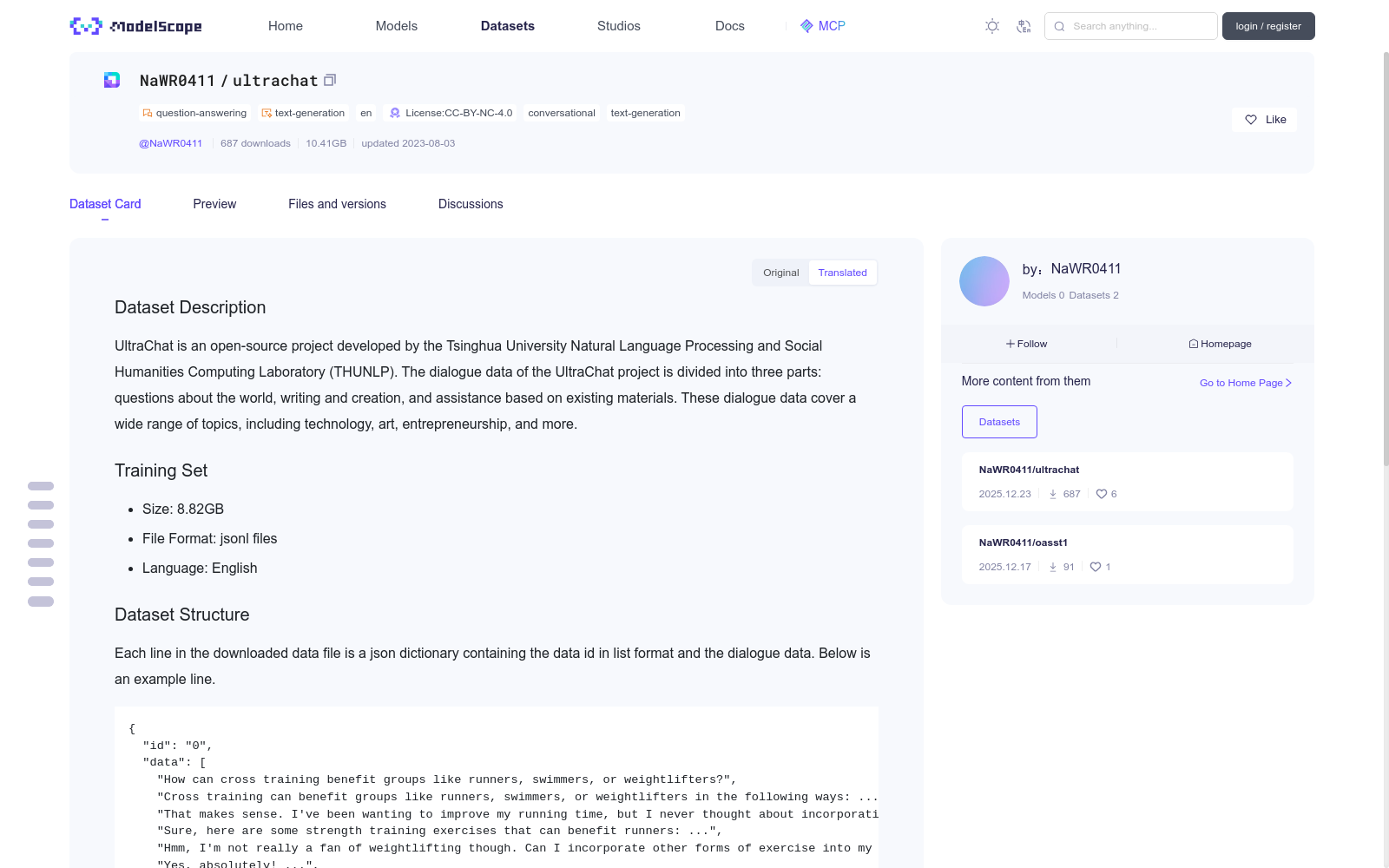
Task: Follow the author NaWR0411
Action: coord(1027,344)
